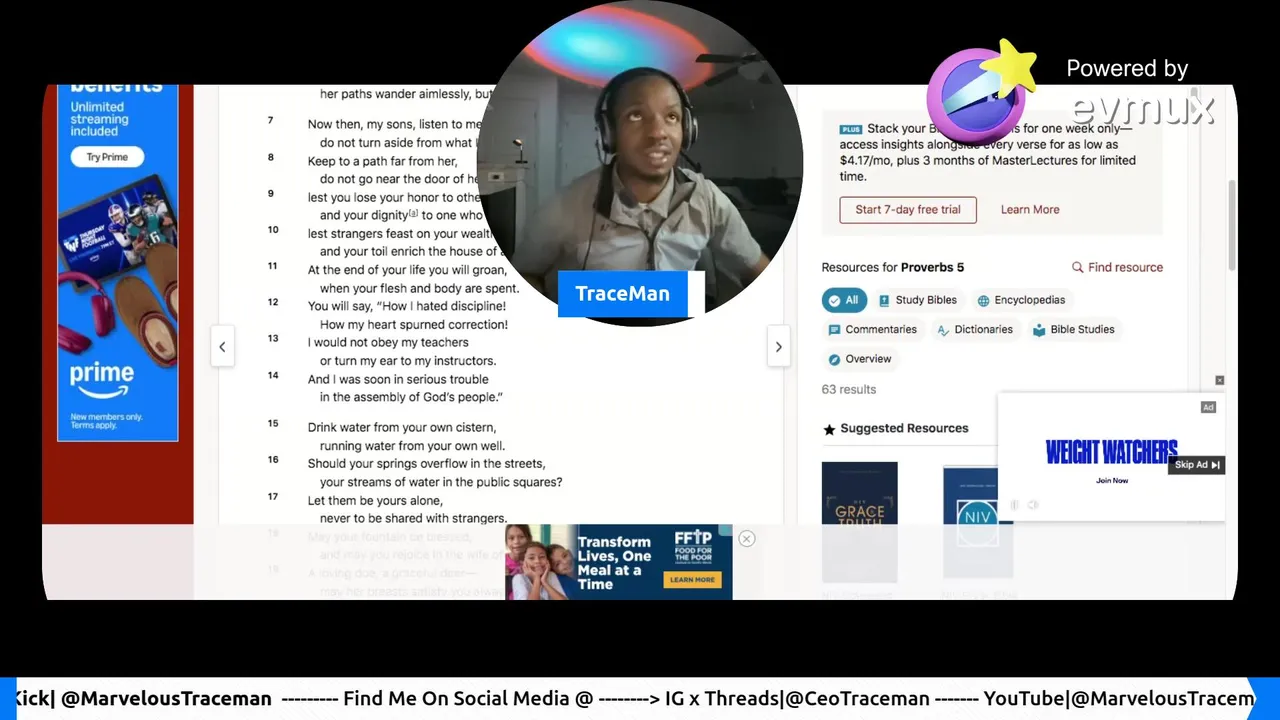
Task: Click the evmux star logo overlay
Action: click(980, 92)
